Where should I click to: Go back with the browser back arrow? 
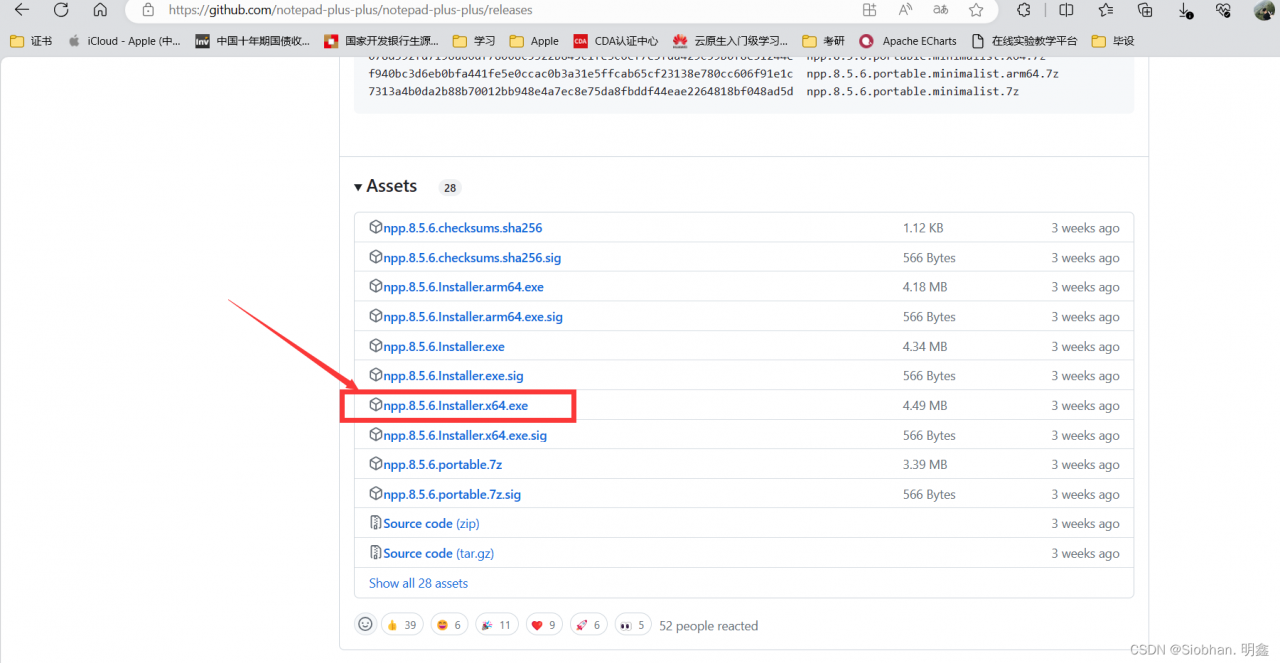(22, 10)
